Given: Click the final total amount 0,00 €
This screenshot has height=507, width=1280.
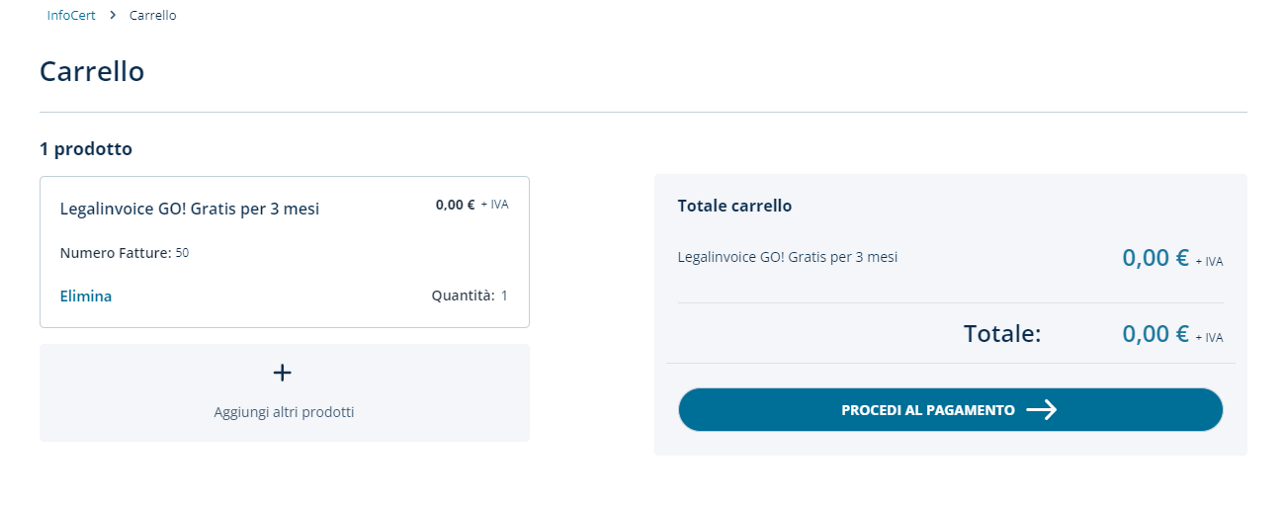Looking at the screenshot, I should point(1155,334).
